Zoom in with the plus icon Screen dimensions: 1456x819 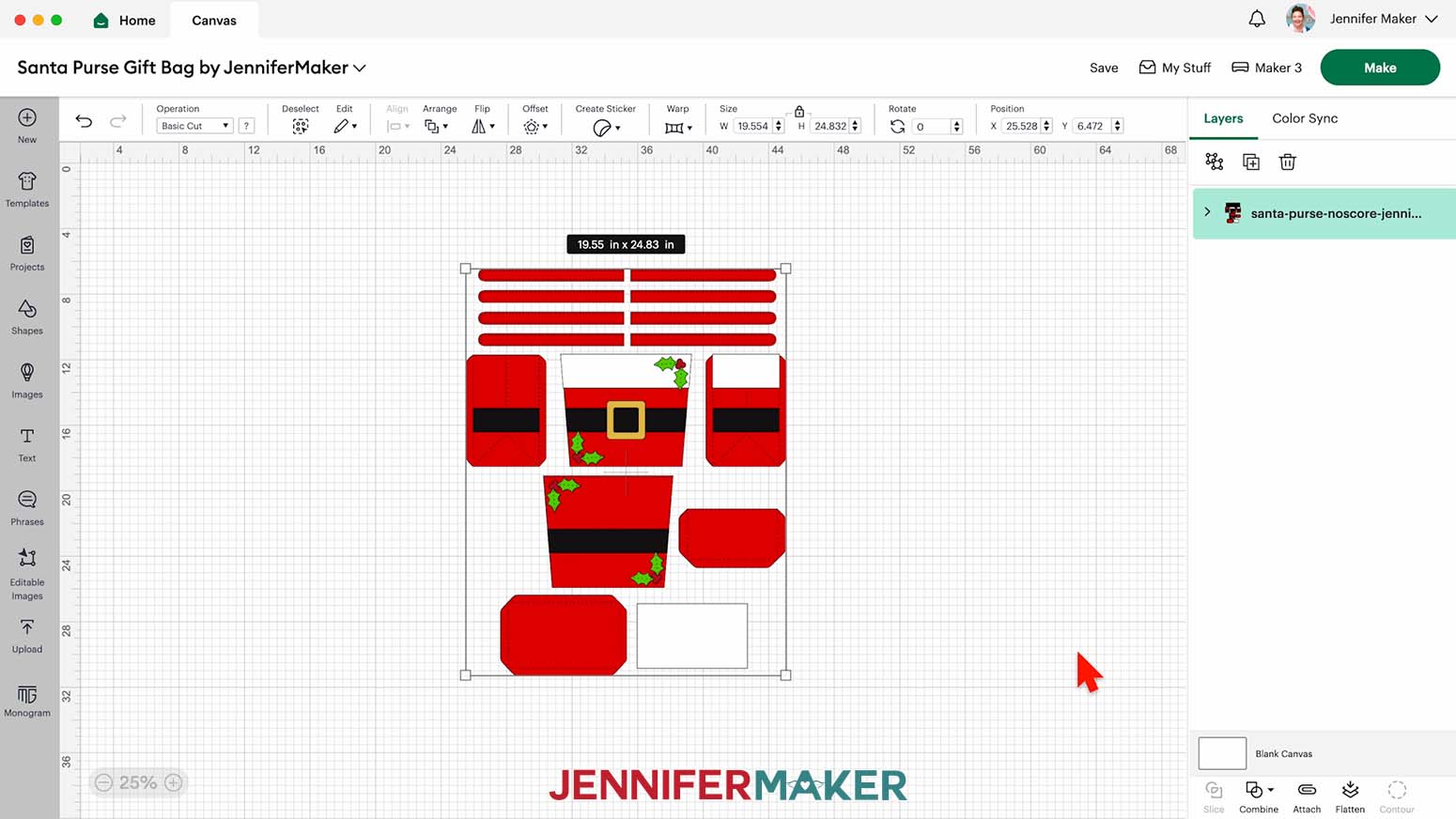click(174, 782)
